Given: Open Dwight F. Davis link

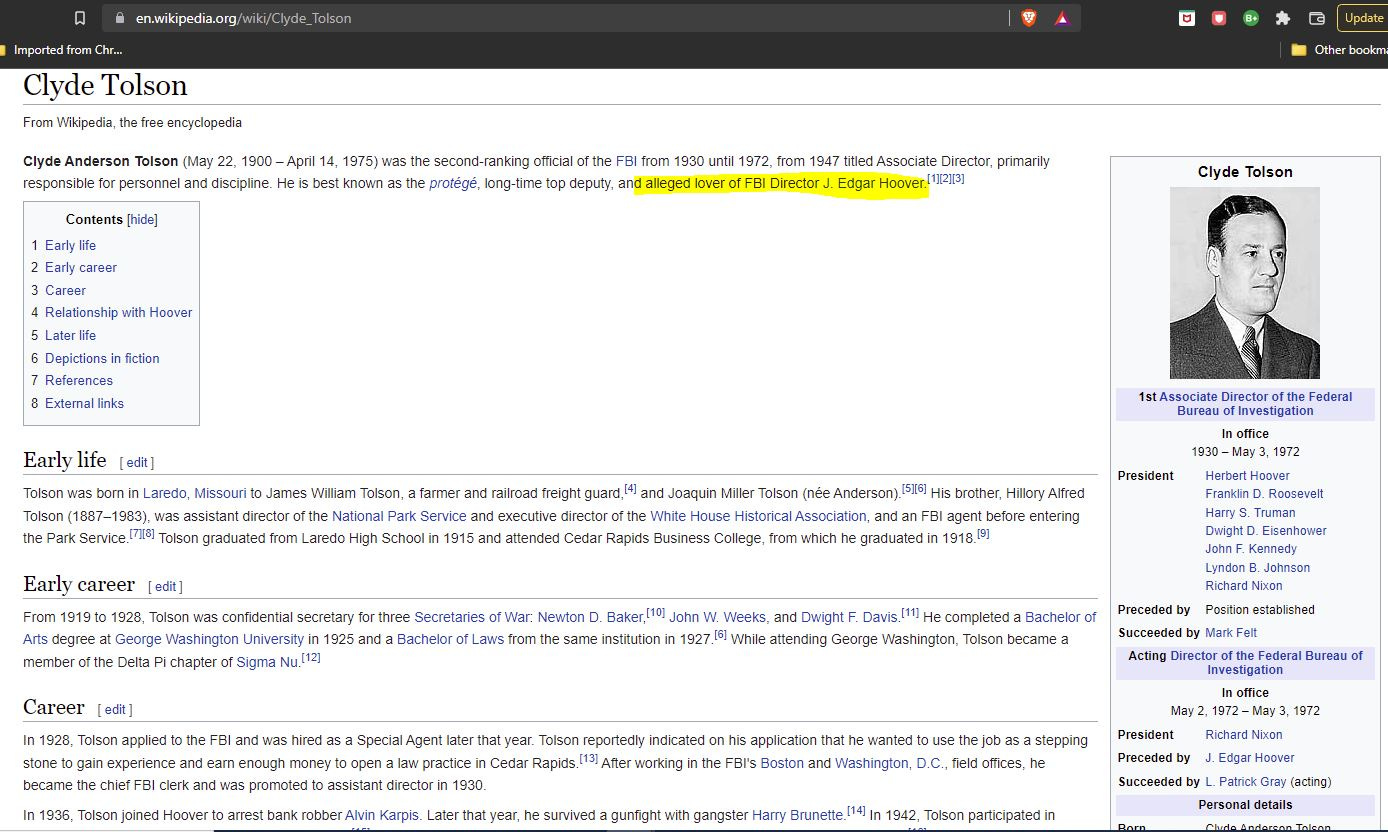Looking at the screenshot, I should [849, 617].
